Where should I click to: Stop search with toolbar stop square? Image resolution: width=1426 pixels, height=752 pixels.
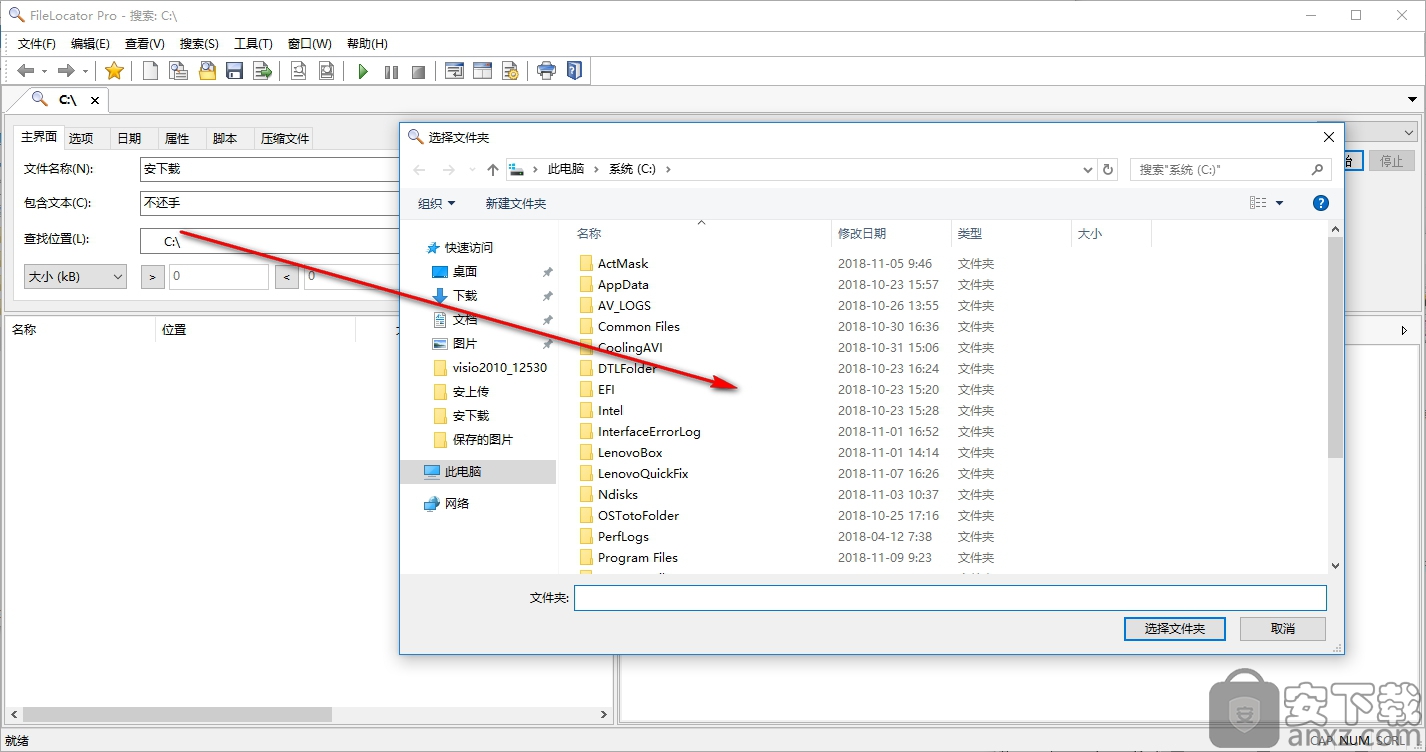pyautogui.click(x=419, y=71)
